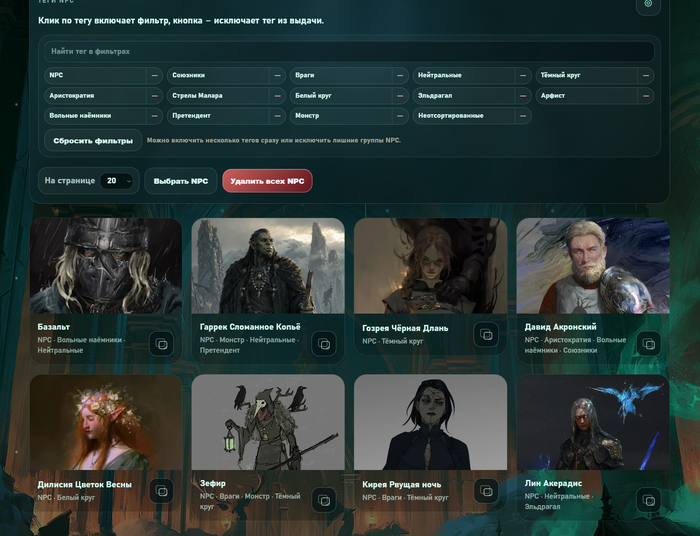Click the tag line NPC · Белый круг
The height and width of the screenshot is (536, 700).
point(66,497)
